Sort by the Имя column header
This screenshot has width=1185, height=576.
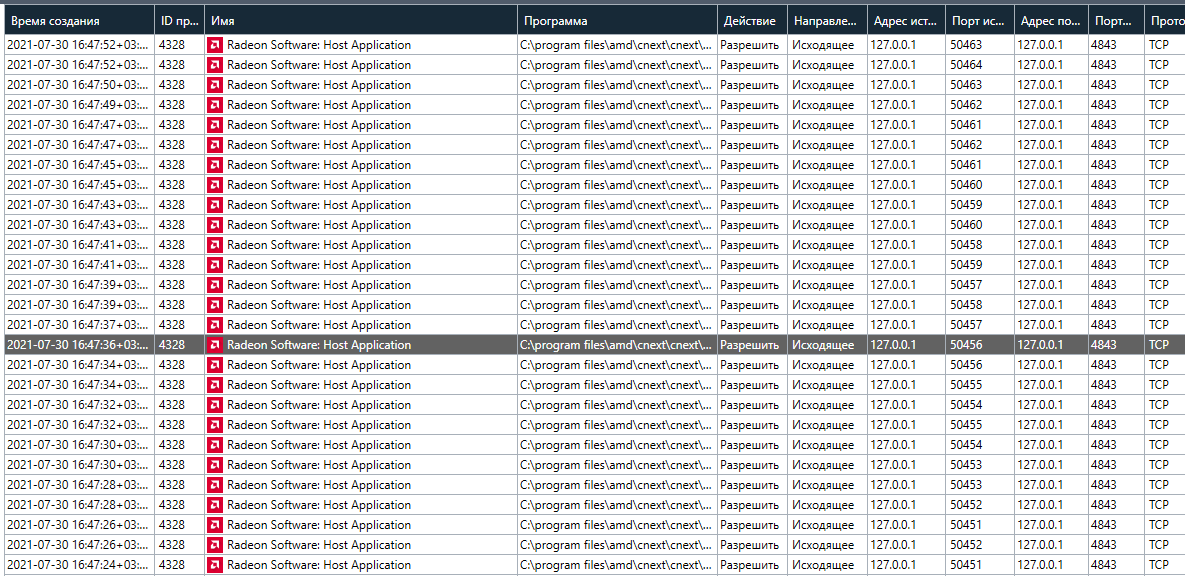[x=361, y=21]
